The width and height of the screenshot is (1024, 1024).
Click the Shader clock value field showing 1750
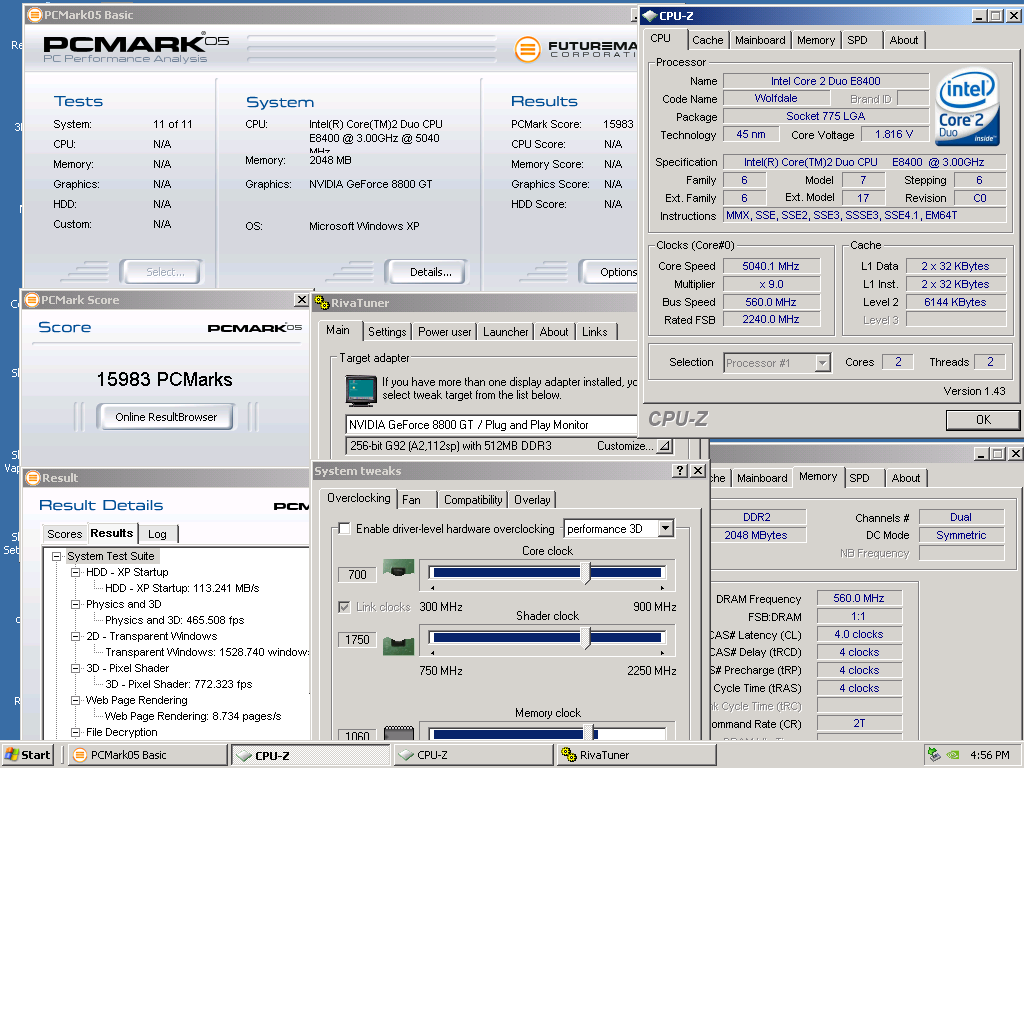[x=357, y=640]
